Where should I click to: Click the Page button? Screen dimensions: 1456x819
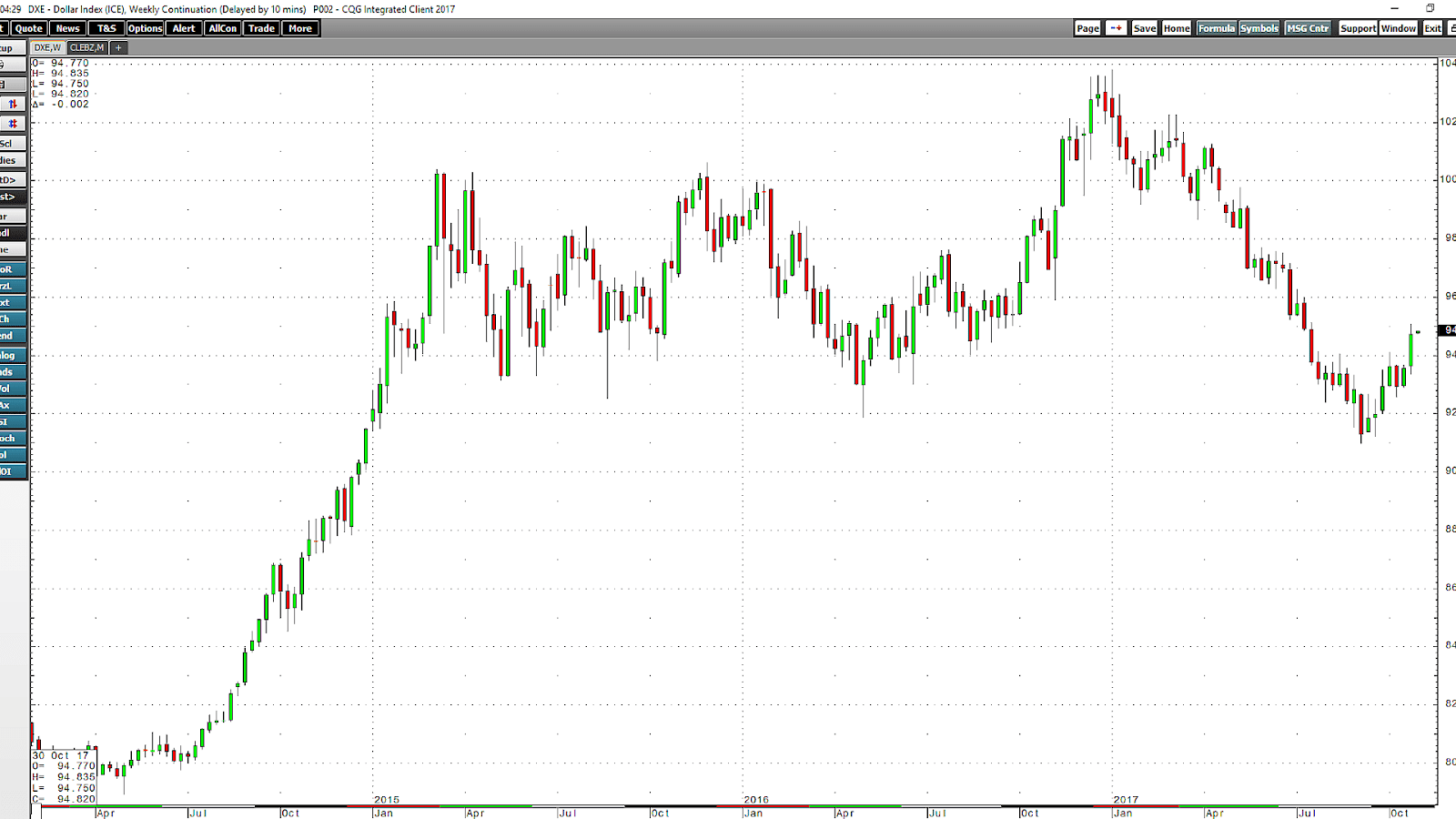tap(1088, 28)
